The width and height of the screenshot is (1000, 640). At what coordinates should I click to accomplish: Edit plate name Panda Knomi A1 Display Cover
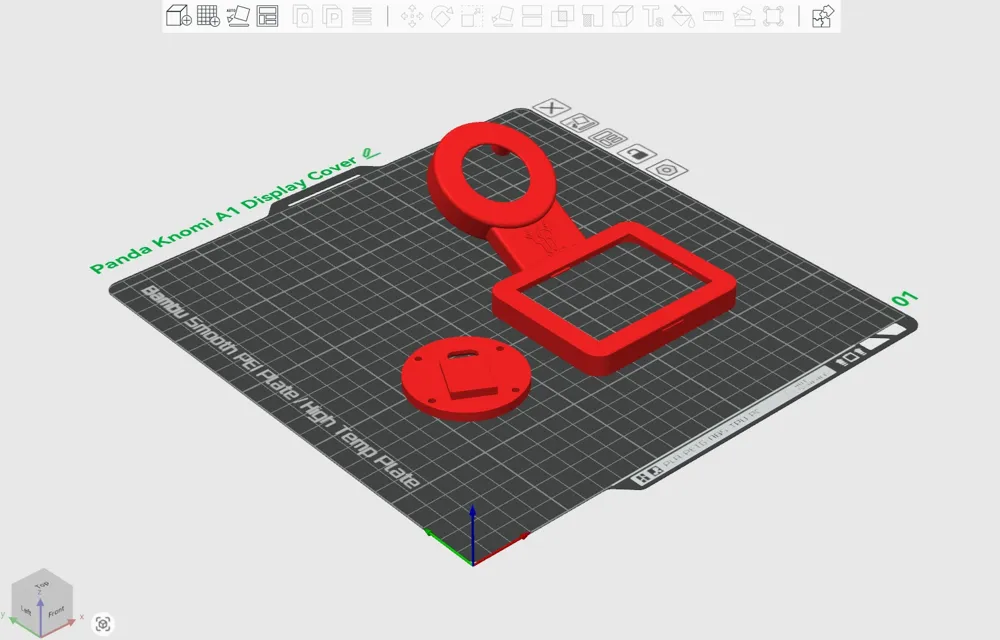371,154
